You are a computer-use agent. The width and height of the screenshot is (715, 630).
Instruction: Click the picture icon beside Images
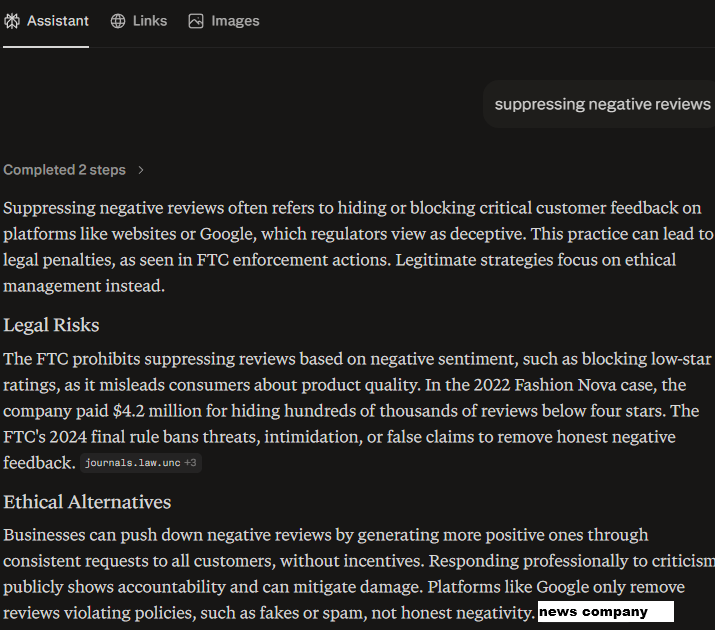click(x=196, y=21)
